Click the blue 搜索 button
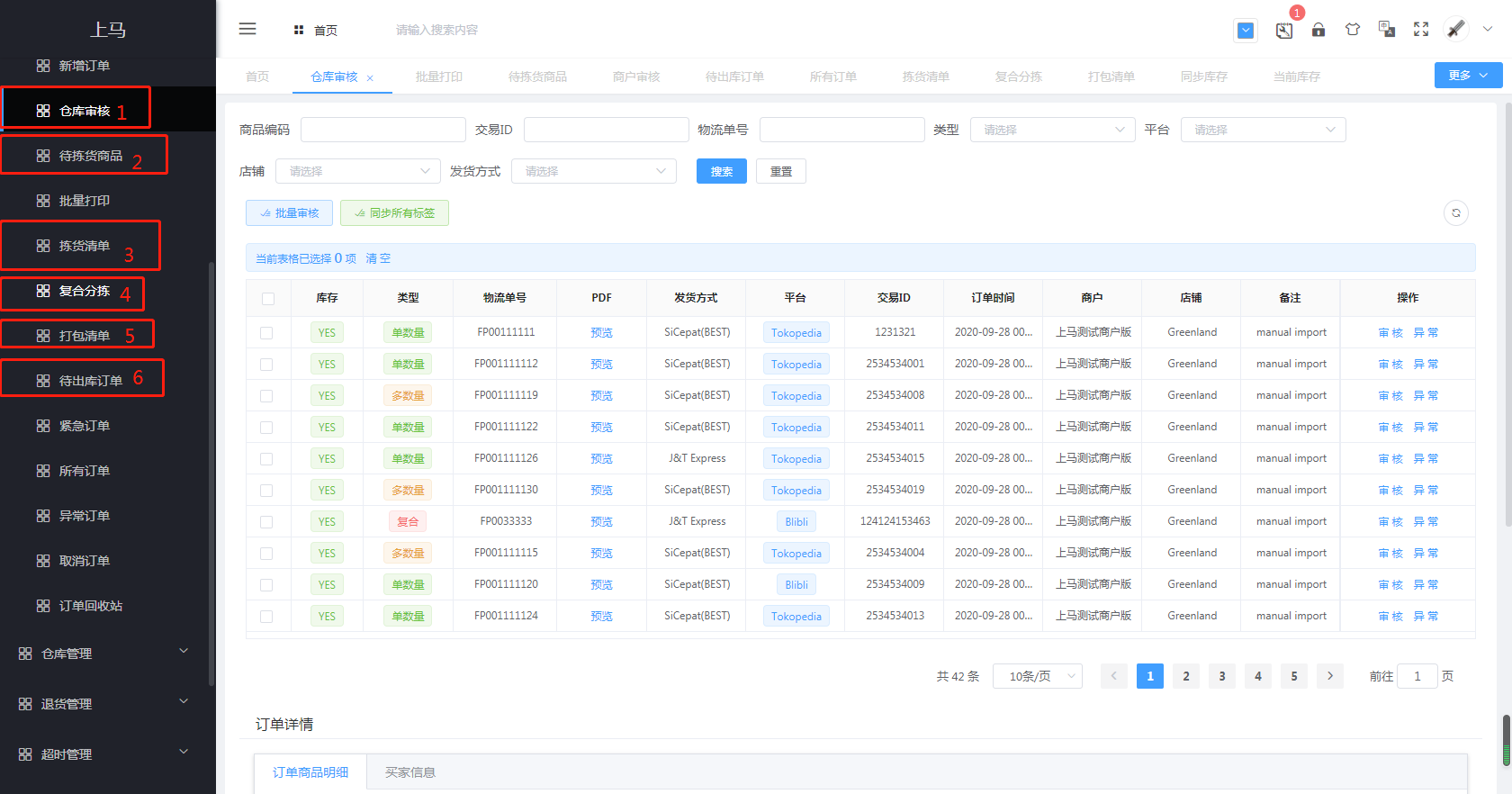Viewport: 1512px width, 794px height. click(x=722, y=171)
